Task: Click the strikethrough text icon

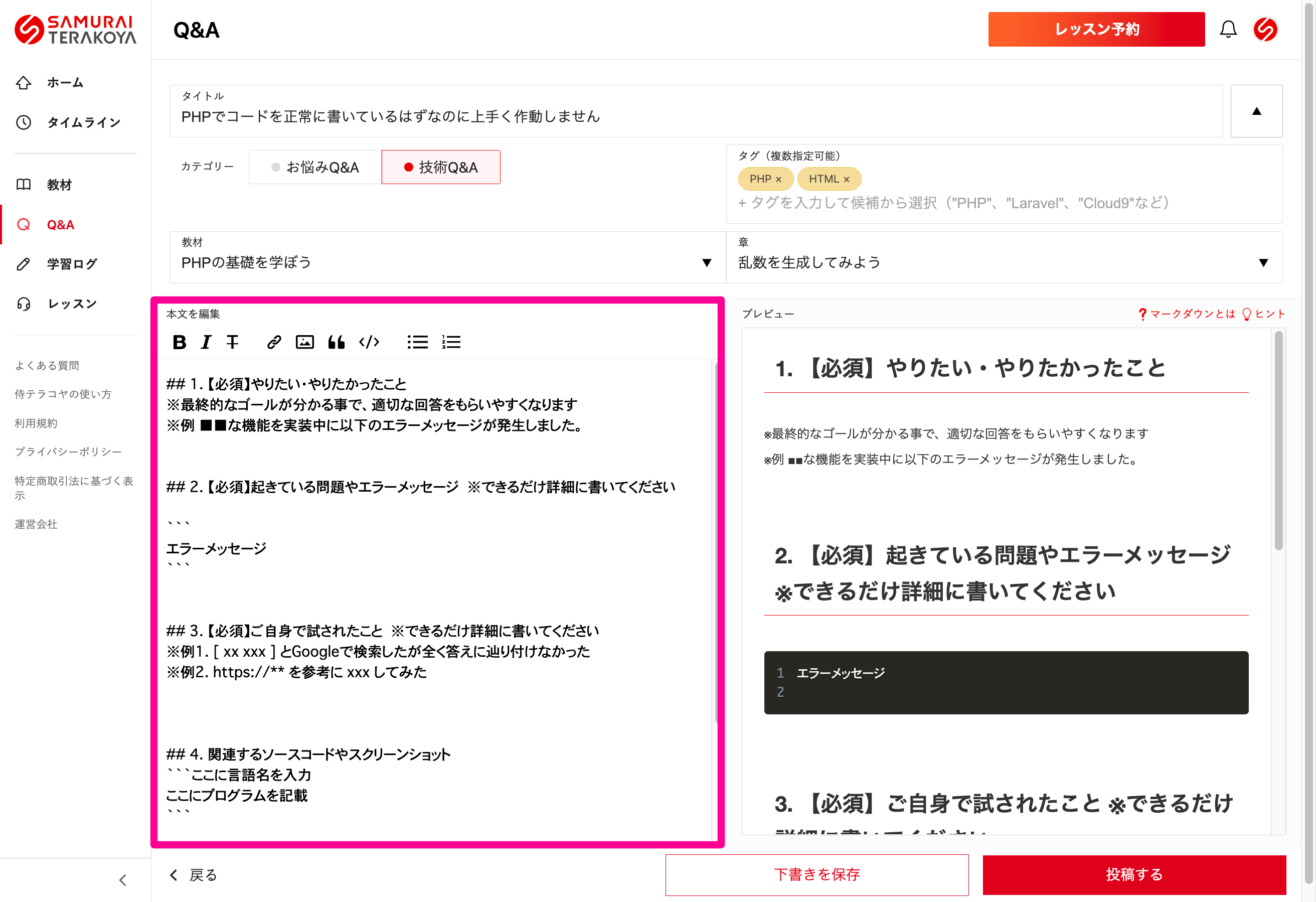Action: click(232, 342)
